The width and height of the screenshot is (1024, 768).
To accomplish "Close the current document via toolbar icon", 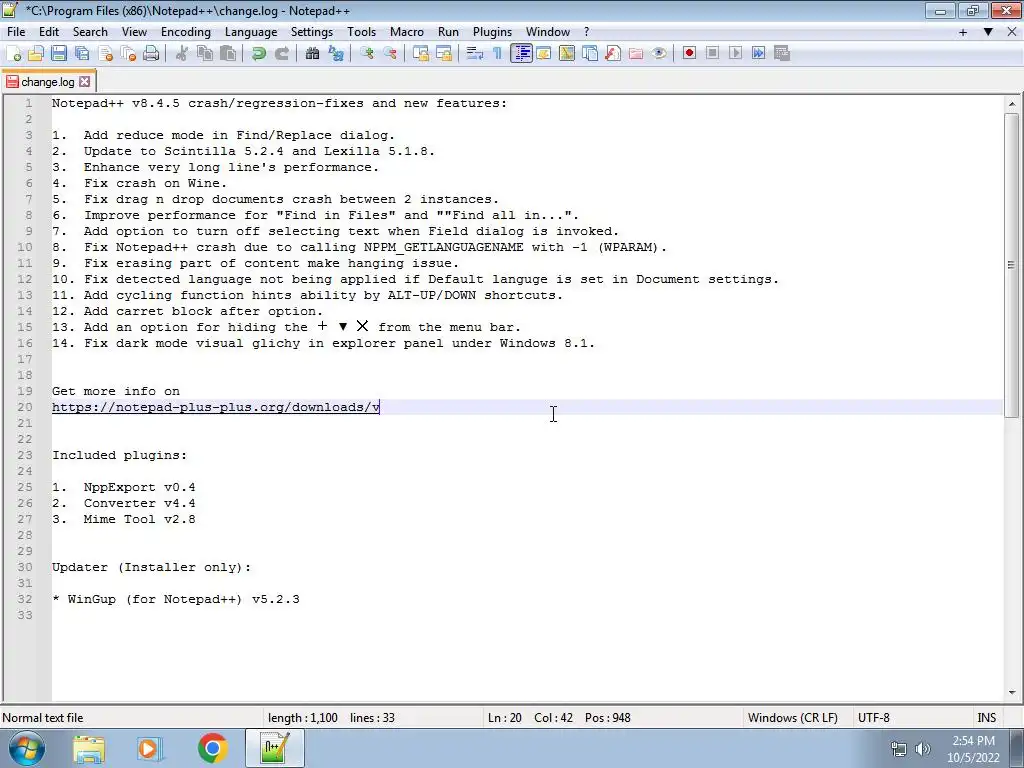I will coord(105,54).
